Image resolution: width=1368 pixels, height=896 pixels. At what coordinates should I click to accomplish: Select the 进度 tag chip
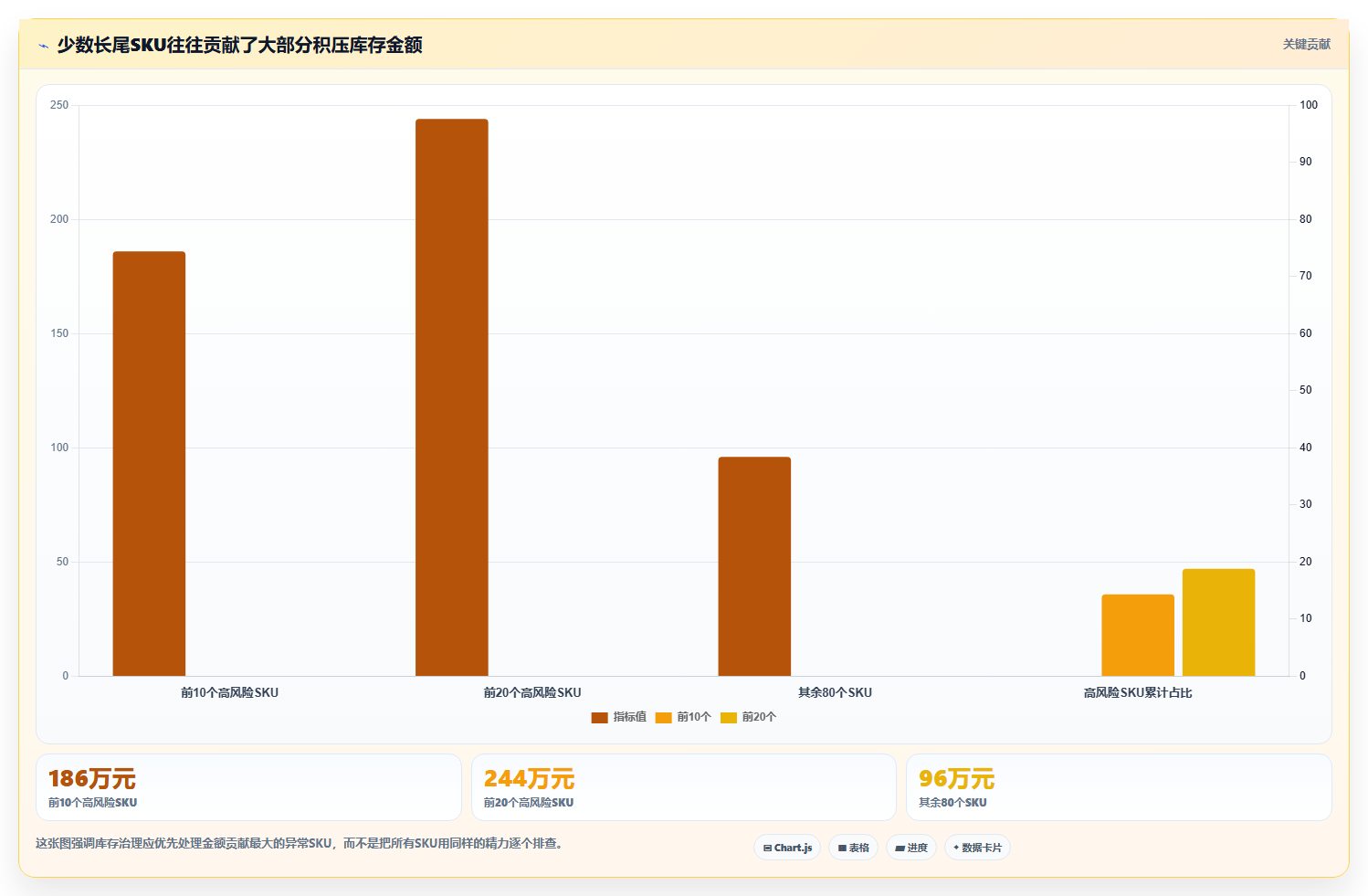911,848
